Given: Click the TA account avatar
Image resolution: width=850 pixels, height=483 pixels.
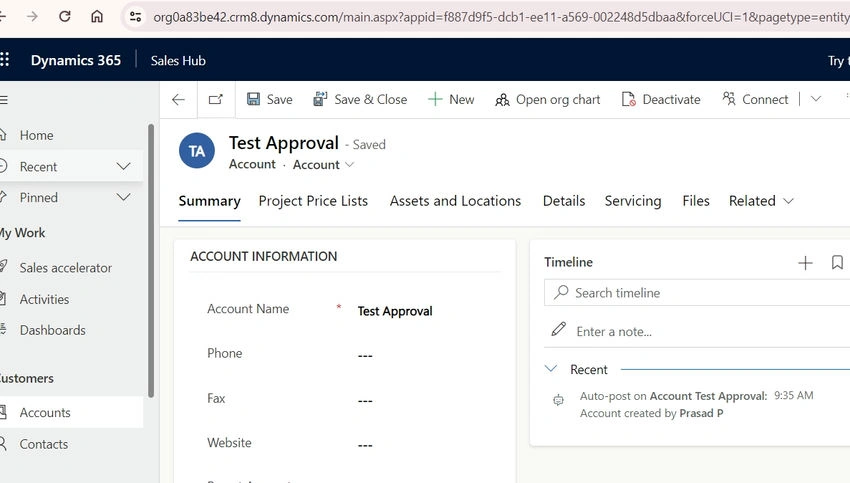Looking at the screenshot, I should [197, 151].
